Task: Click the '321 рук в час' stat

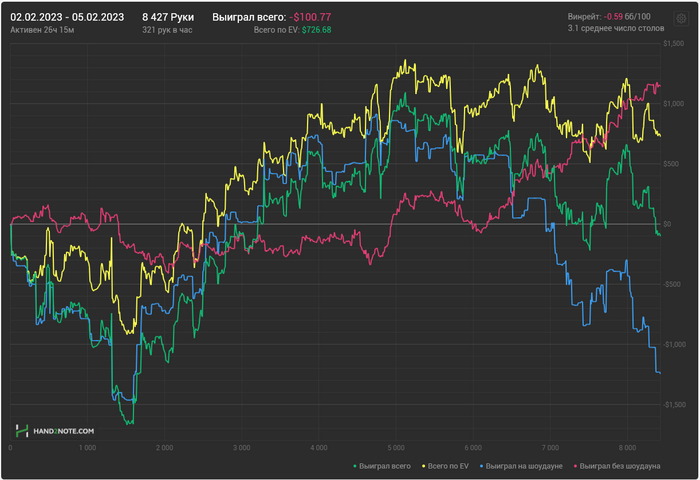Action: [x=167, y=30]
